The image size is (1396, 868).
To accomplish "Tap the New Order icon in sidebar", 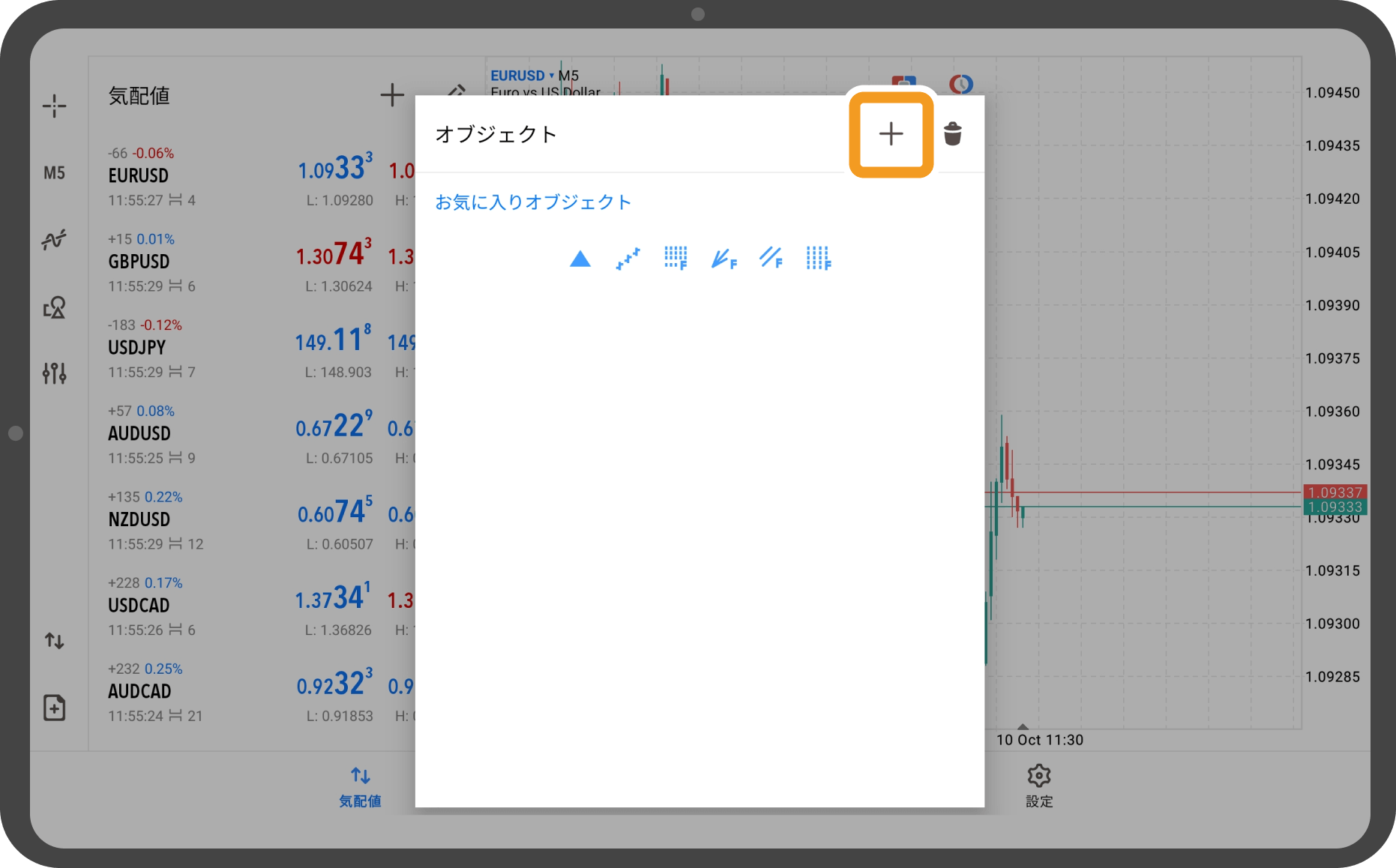I will pos(55,707).
